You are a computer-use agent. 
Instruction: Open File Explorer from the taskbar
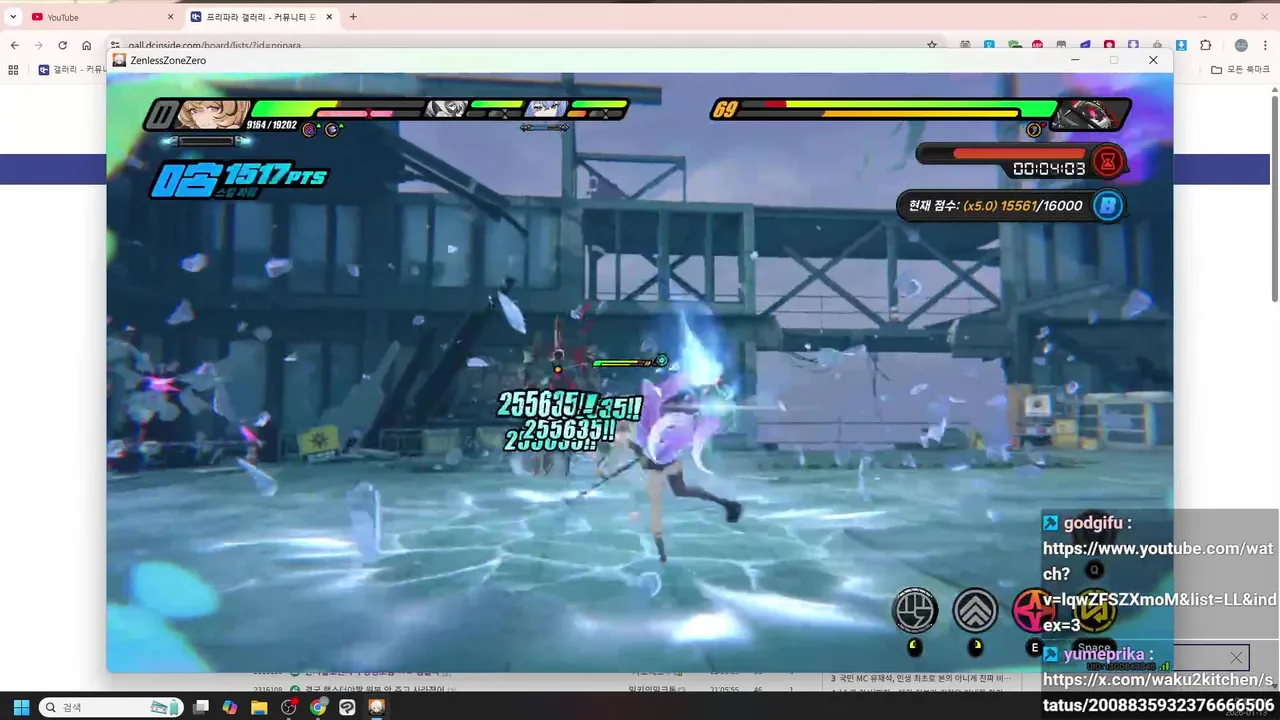[259, 707]
